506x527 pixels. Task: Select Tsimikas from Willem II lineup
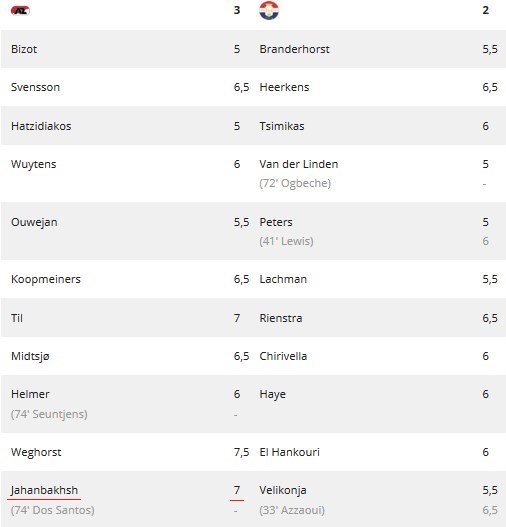click(x=282, y=126)
